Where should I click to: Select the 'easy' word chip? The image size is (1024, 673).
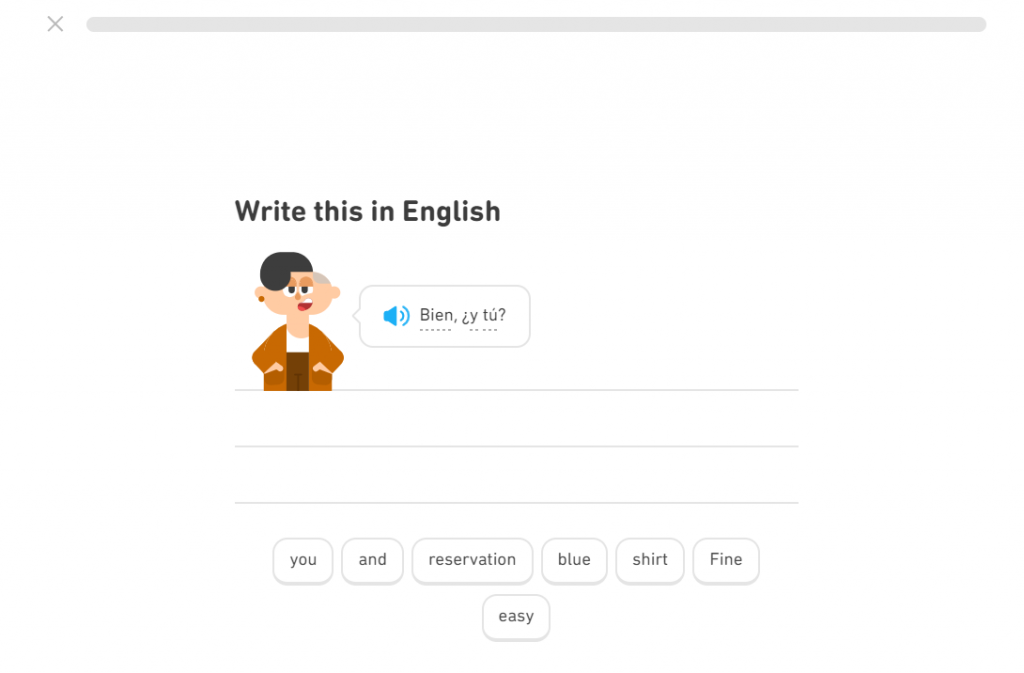coord(516,617)
